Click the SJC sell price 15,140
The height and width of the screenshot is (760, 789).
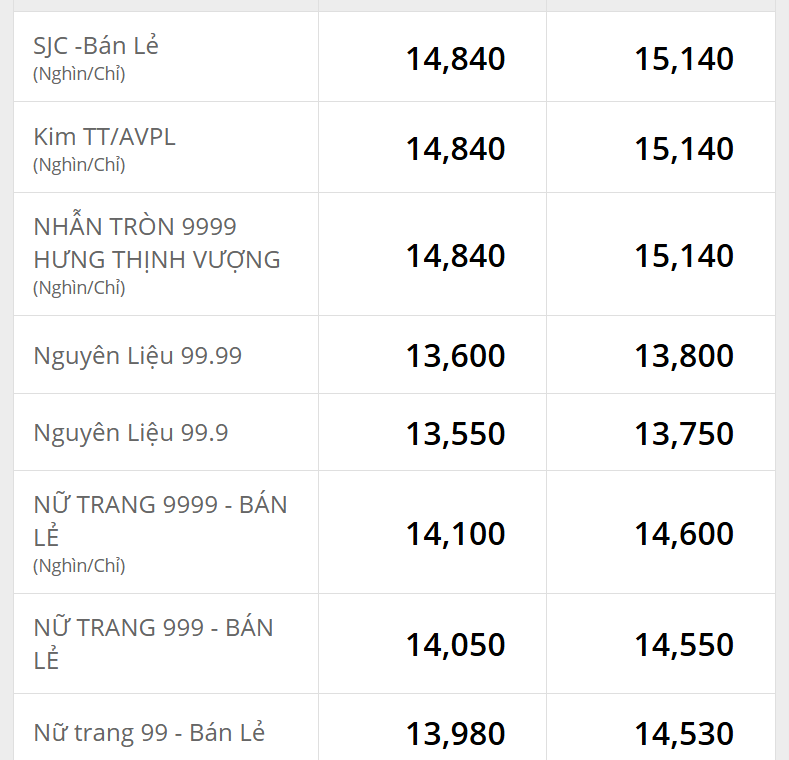684,59
